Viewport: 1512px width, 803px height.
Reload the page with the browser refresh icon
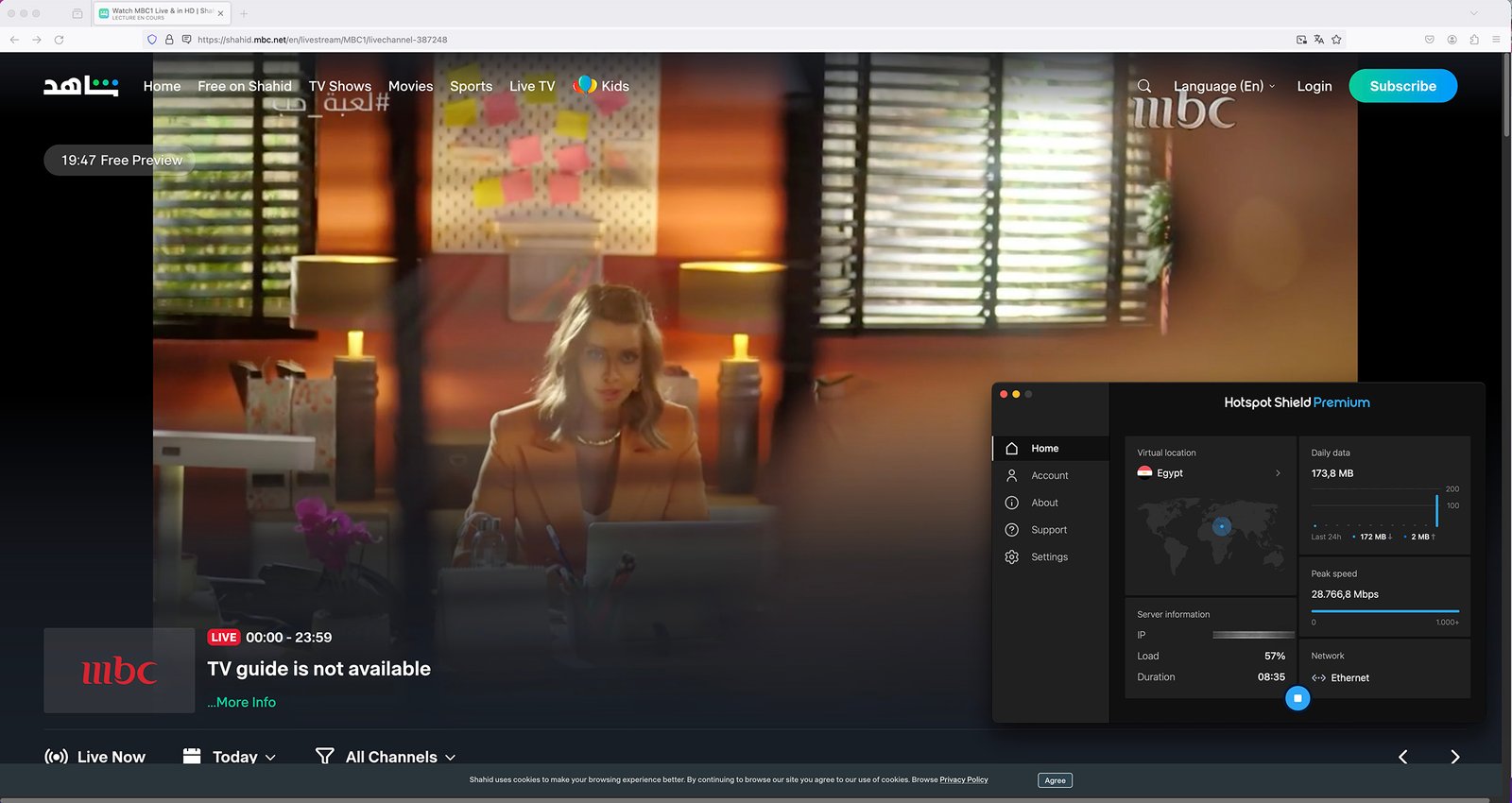(60, 40)
